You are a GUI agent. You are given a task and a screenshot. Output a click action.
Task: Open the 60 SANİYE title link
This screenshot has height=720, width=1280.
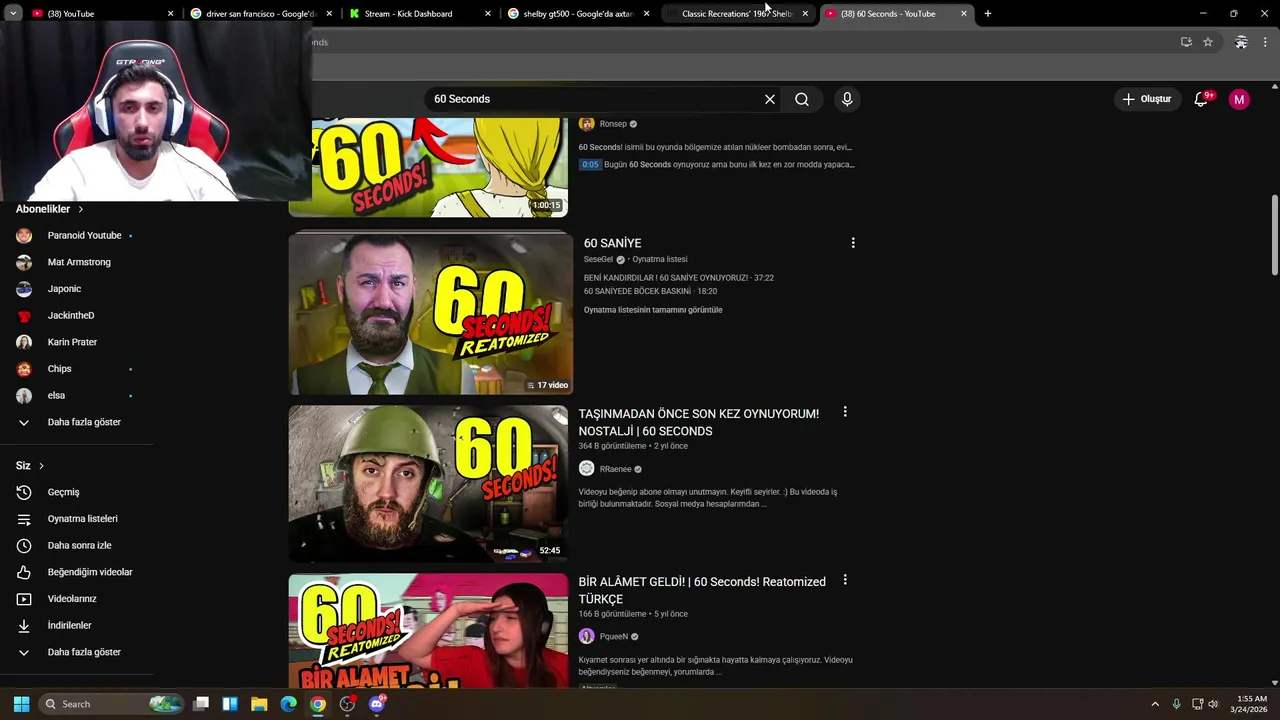612,243
